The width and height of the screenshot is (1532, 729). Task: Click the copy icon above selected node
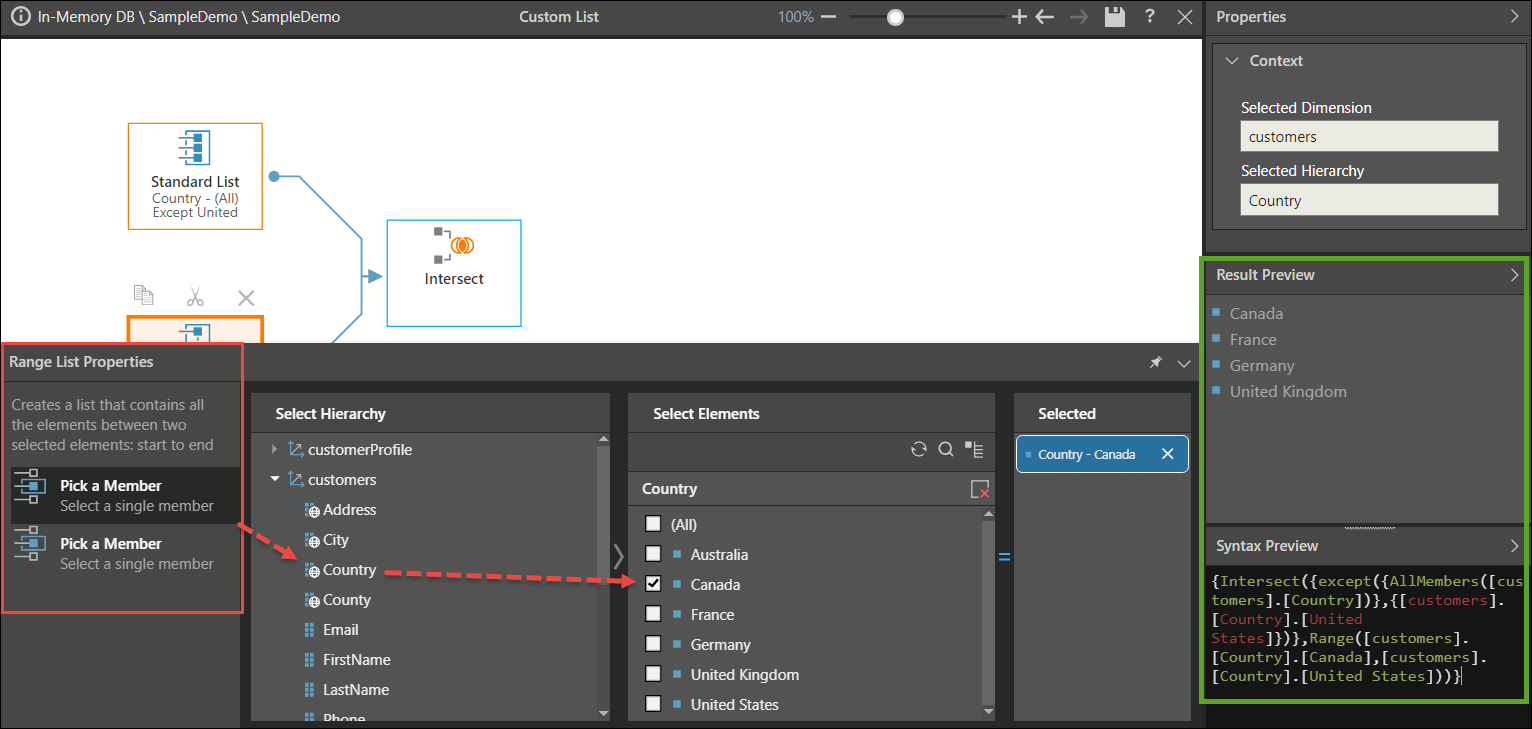click(x=144, y=296)
